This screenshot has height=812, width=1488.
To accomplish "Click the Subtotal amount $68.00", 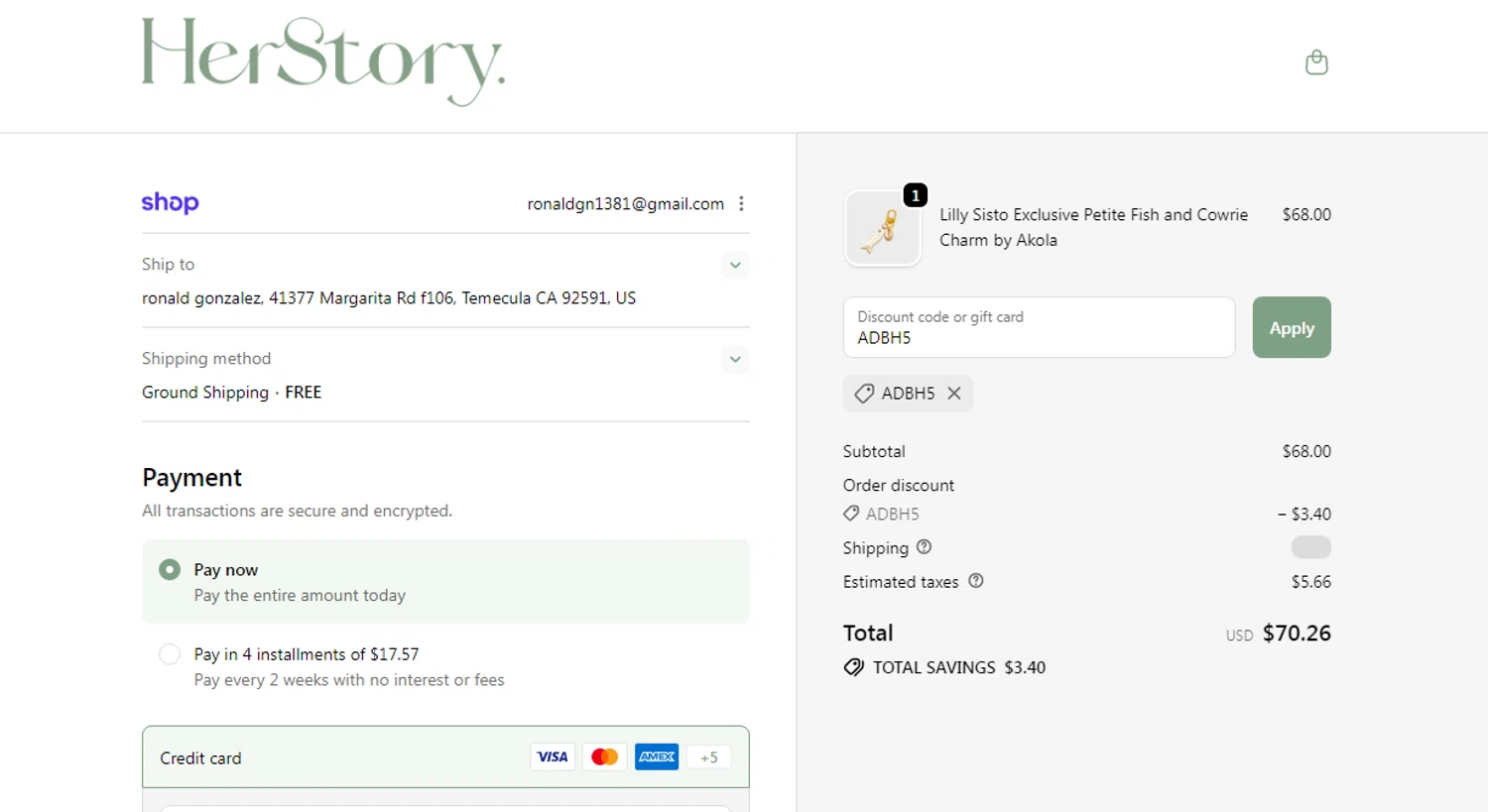I will (x=1306, y=451).
